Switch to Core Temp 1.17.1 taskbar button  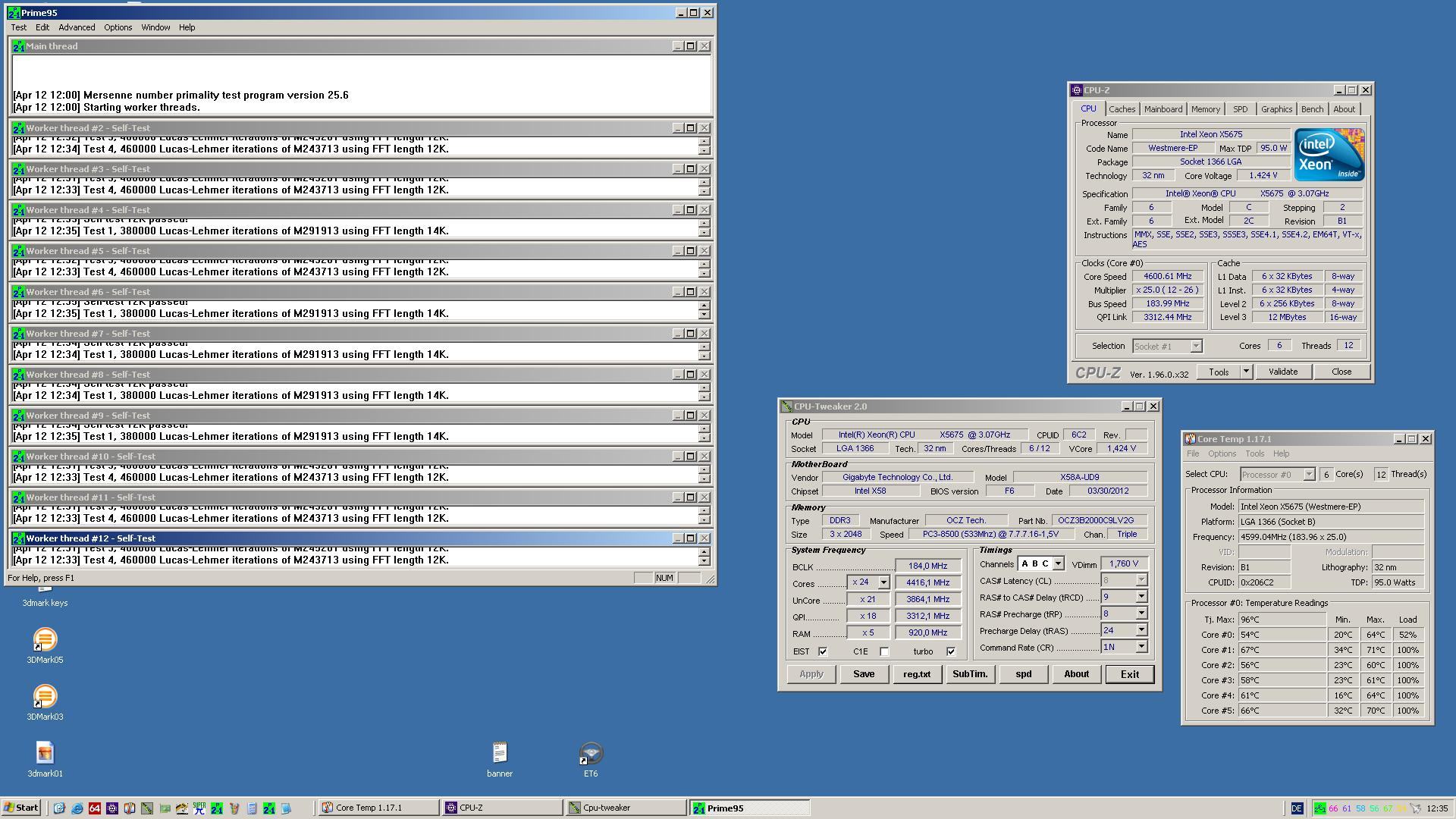378,808
